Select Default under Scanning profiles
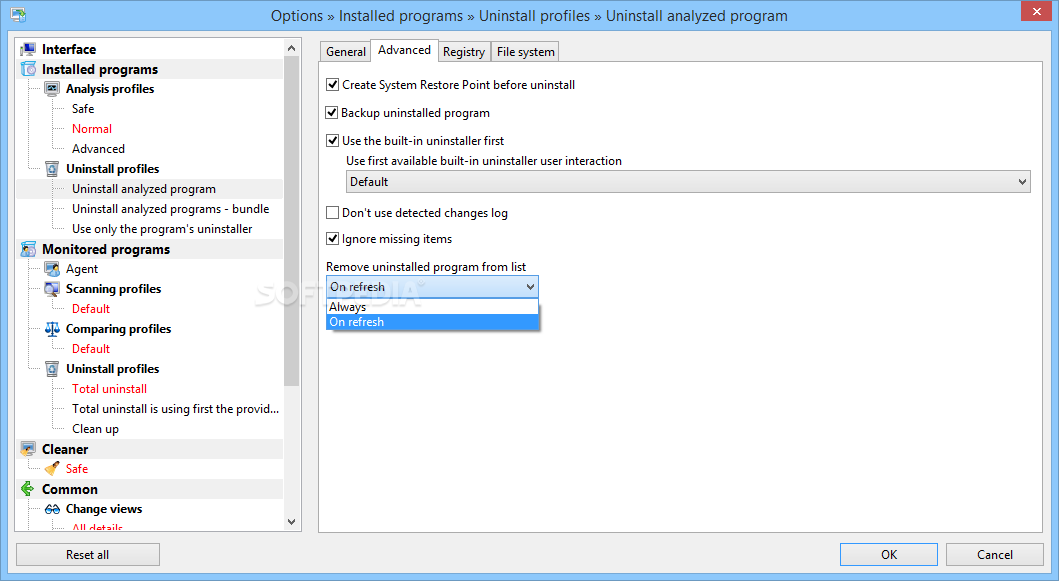 (x=91, y=309)
